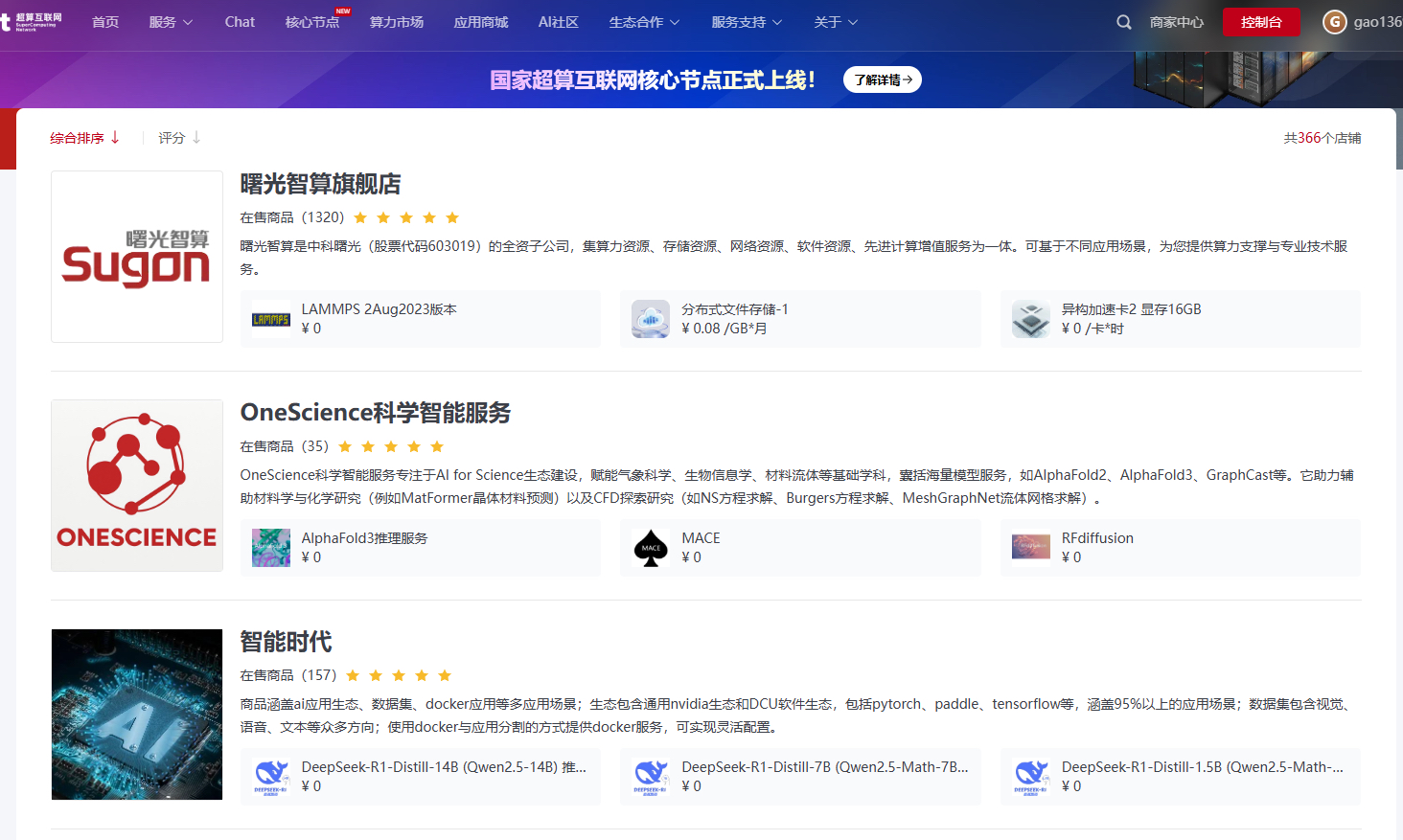This screenshot has height=840, width=1403.
Task: Go to the 首页 nav item
Action: (105, 22)
